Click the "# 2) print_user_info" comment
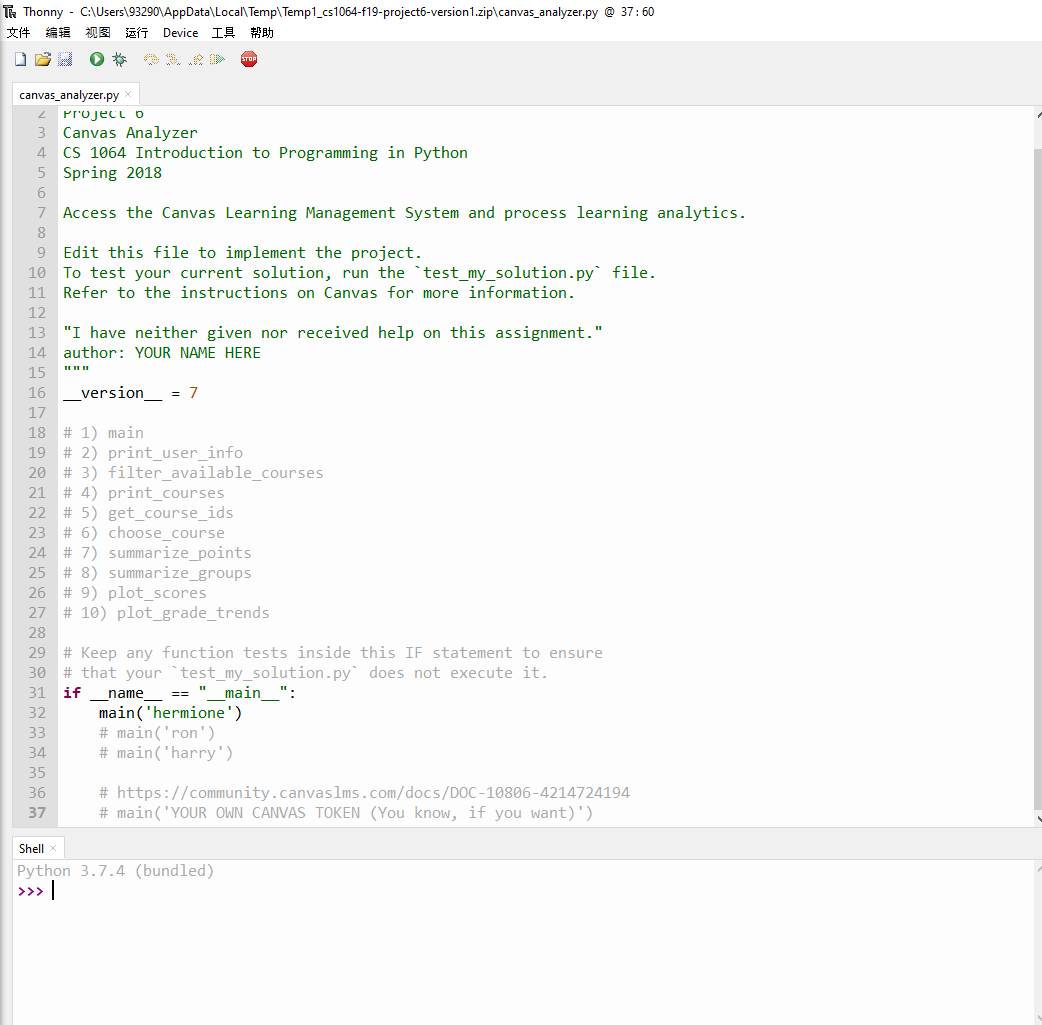The width and height of the screenshot is (1042, 1025). point(153,453)
